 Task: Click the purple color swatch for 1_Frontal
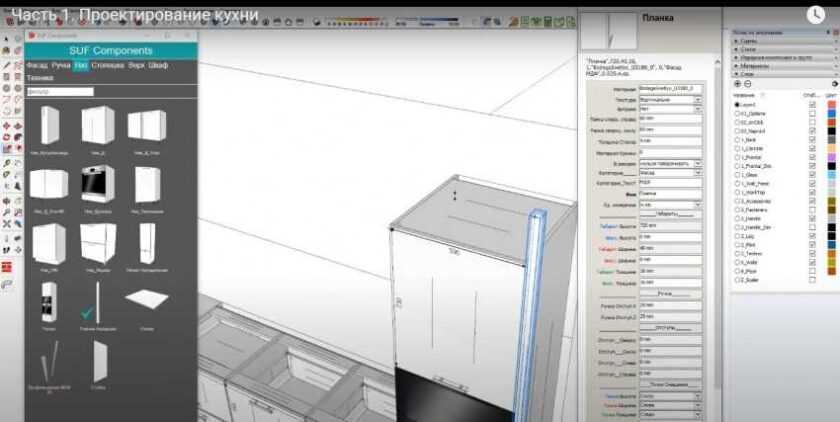click(x=832, y=157)
